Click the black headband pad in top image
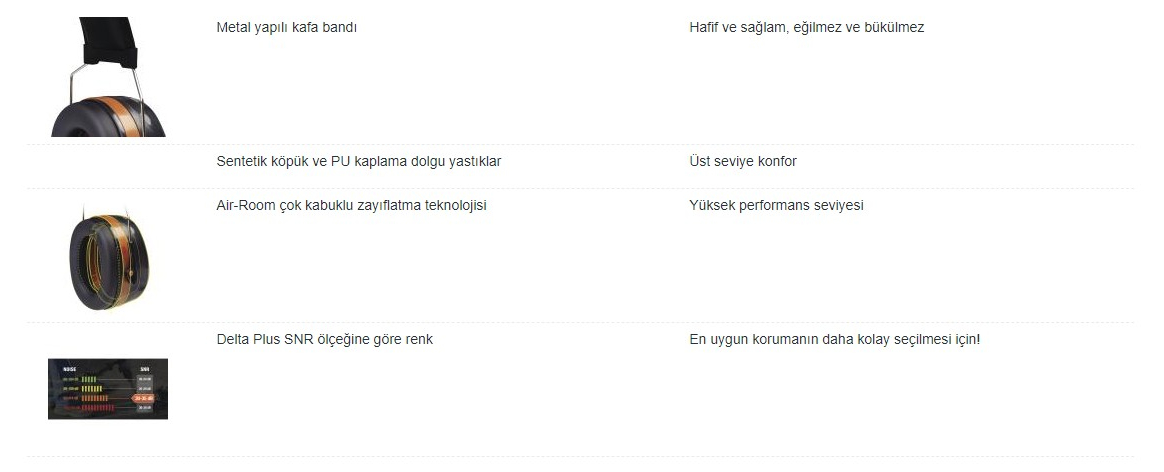The width and height of the screenshot is (1164, 472). click(110, 41)
